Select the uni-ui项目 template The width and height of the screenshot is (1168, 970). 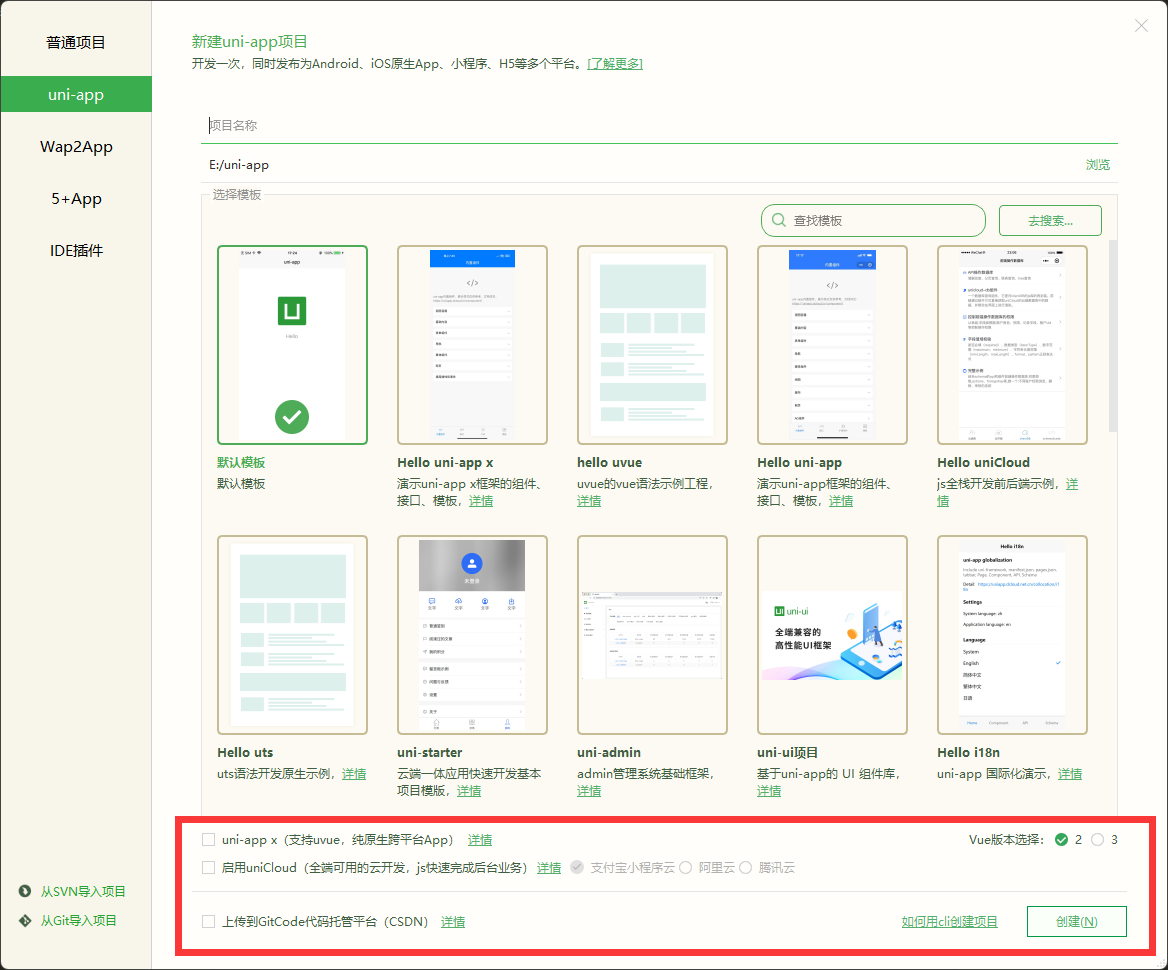pyautogui.click(x=832, y=634)
